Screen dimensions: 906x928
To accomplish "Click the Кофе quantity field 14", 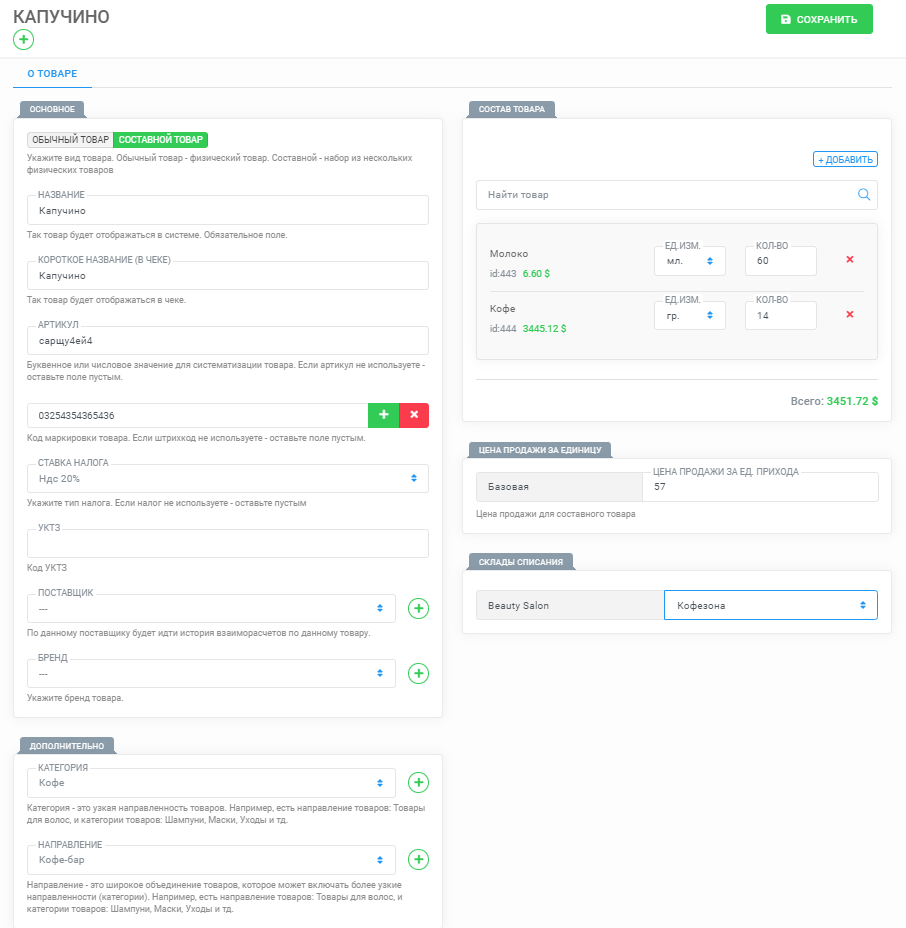I will (x=781, y=315).
